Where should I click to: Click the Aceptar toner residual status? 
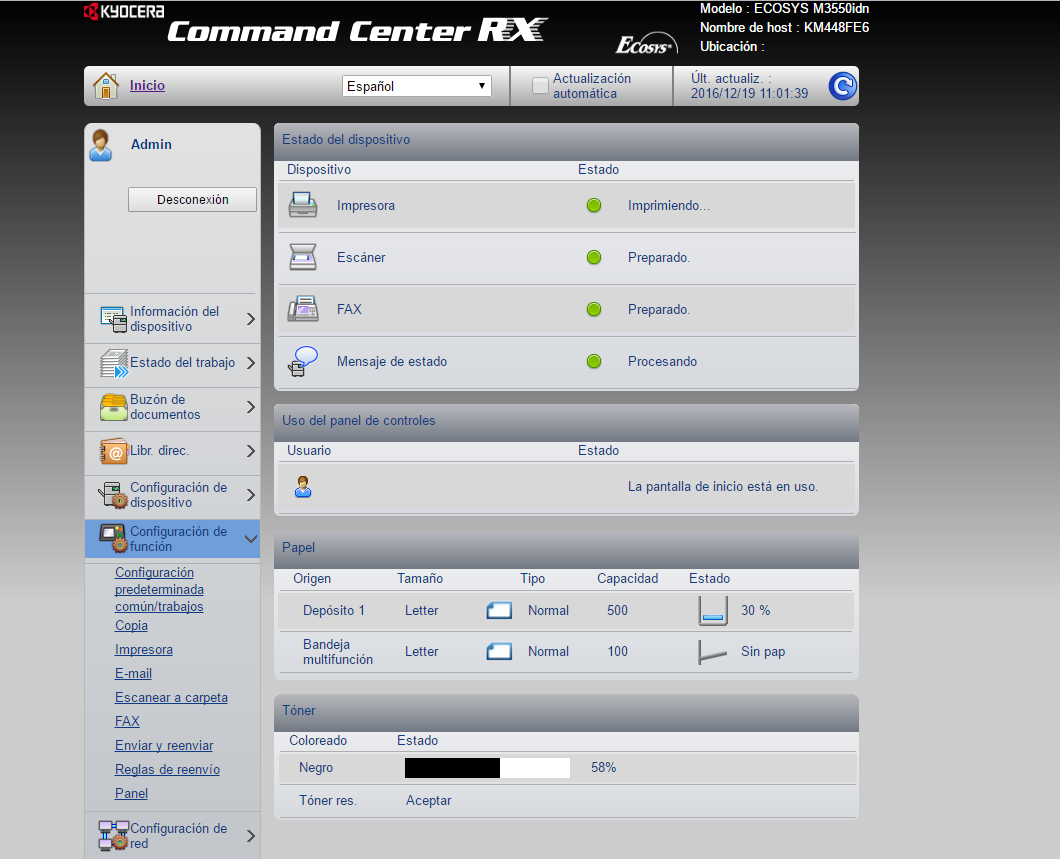[x=429, y=801]
